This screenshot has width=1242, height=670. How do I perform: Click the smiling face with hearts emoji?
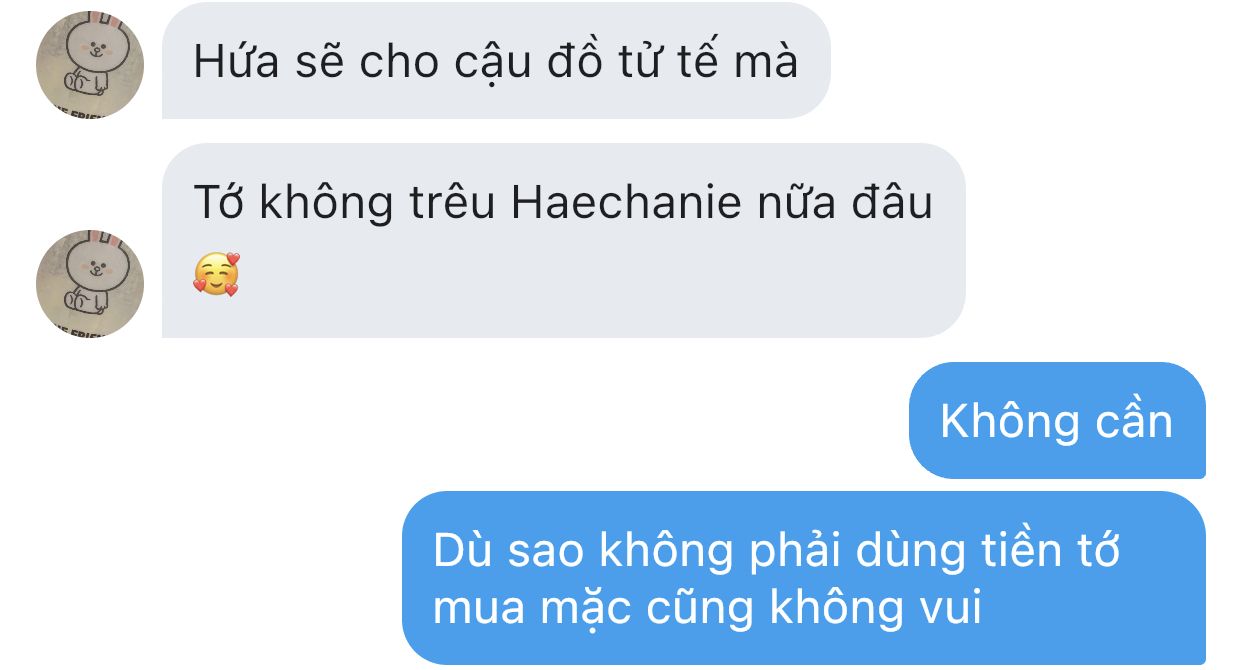pyautogui.click(x=217, y=275)
